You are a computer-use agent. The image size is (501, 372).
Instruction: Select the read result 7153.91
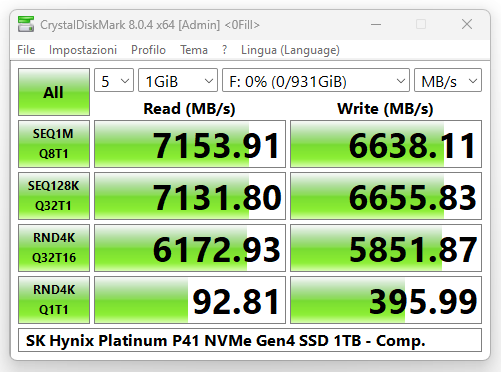click(190, 144)
